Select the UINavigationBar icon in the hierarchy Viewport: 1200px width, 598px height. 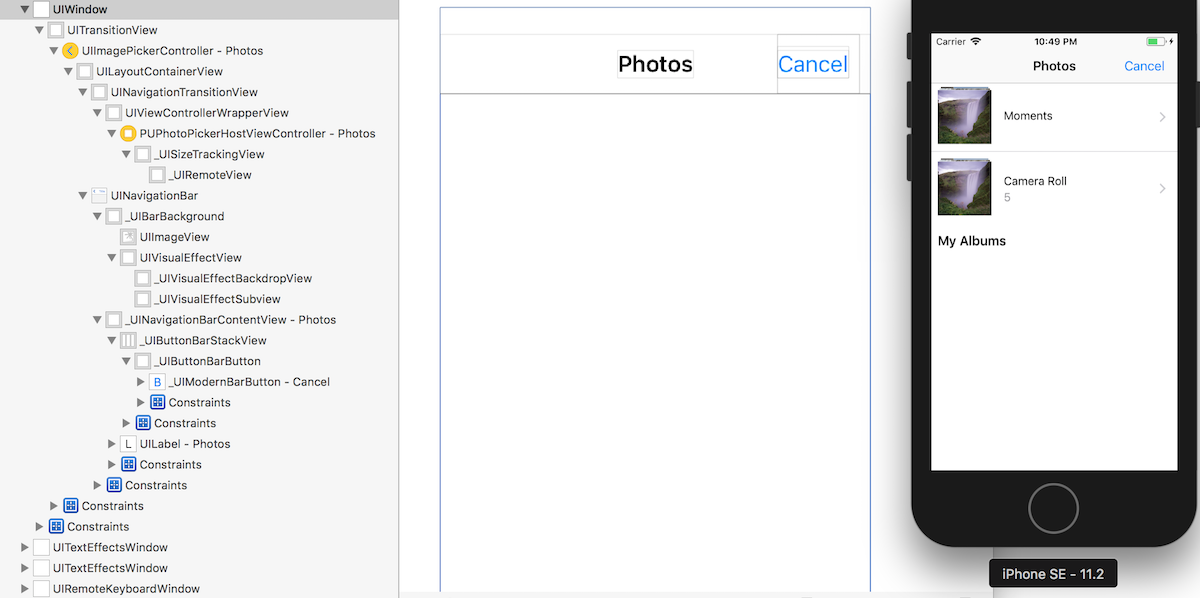coord(99,195)
